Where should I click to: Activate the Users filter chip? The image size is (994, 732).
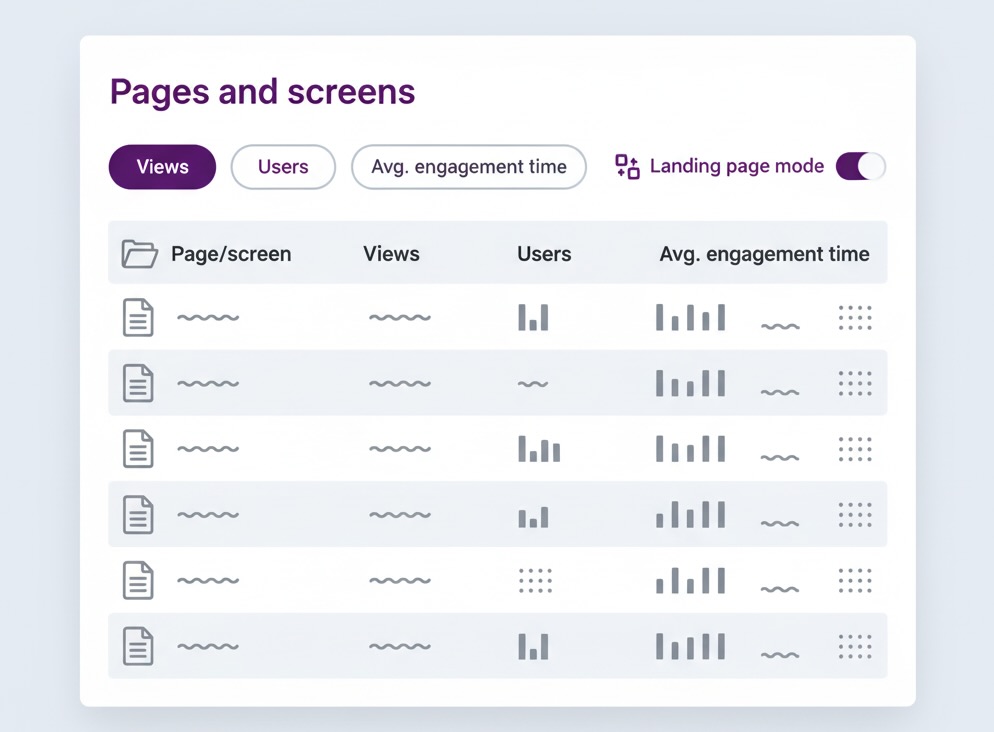tap(283, 166)
